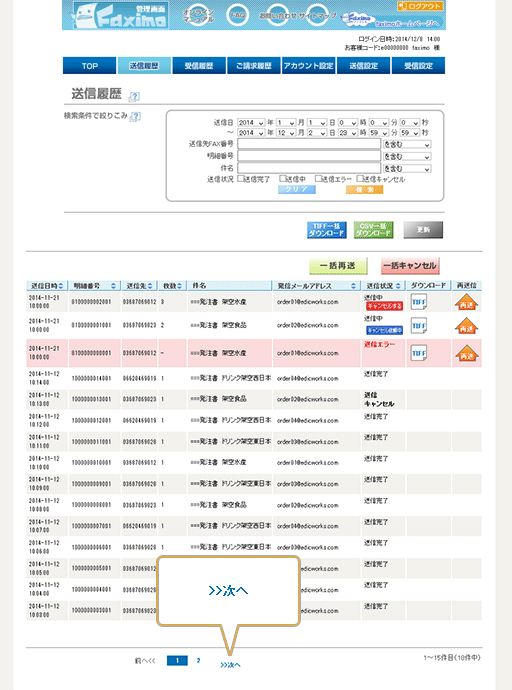Sort by 送信日時 column header arrows
The width and height of the screenshot is (512, 690).
61,286
